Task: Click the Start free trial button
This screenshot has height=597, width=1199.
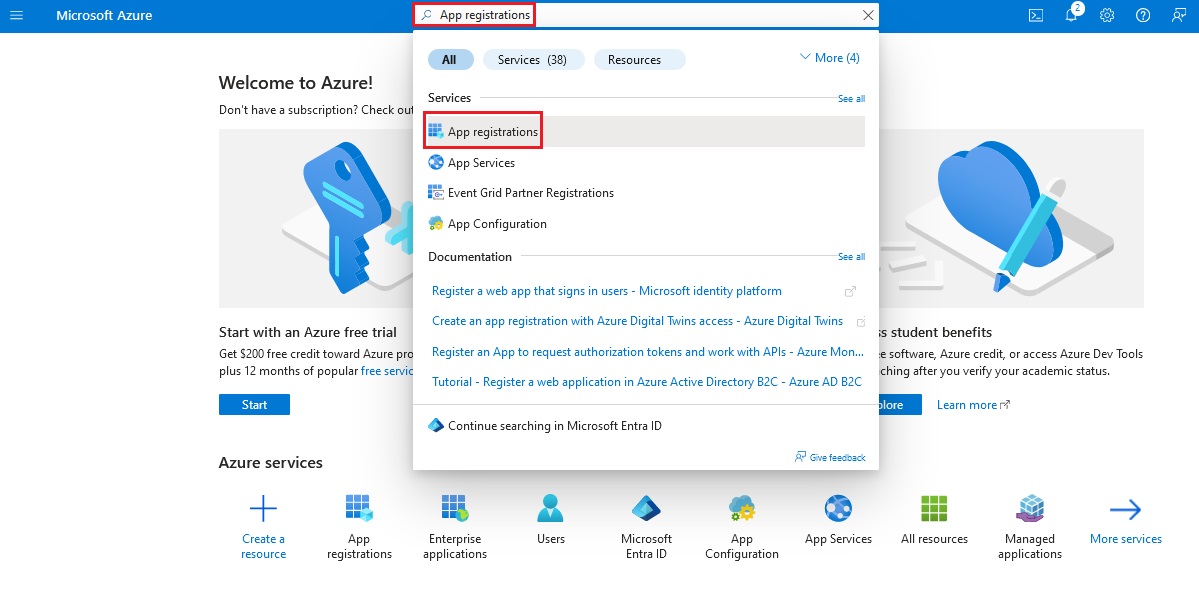Action: click(x=254, y=404)
